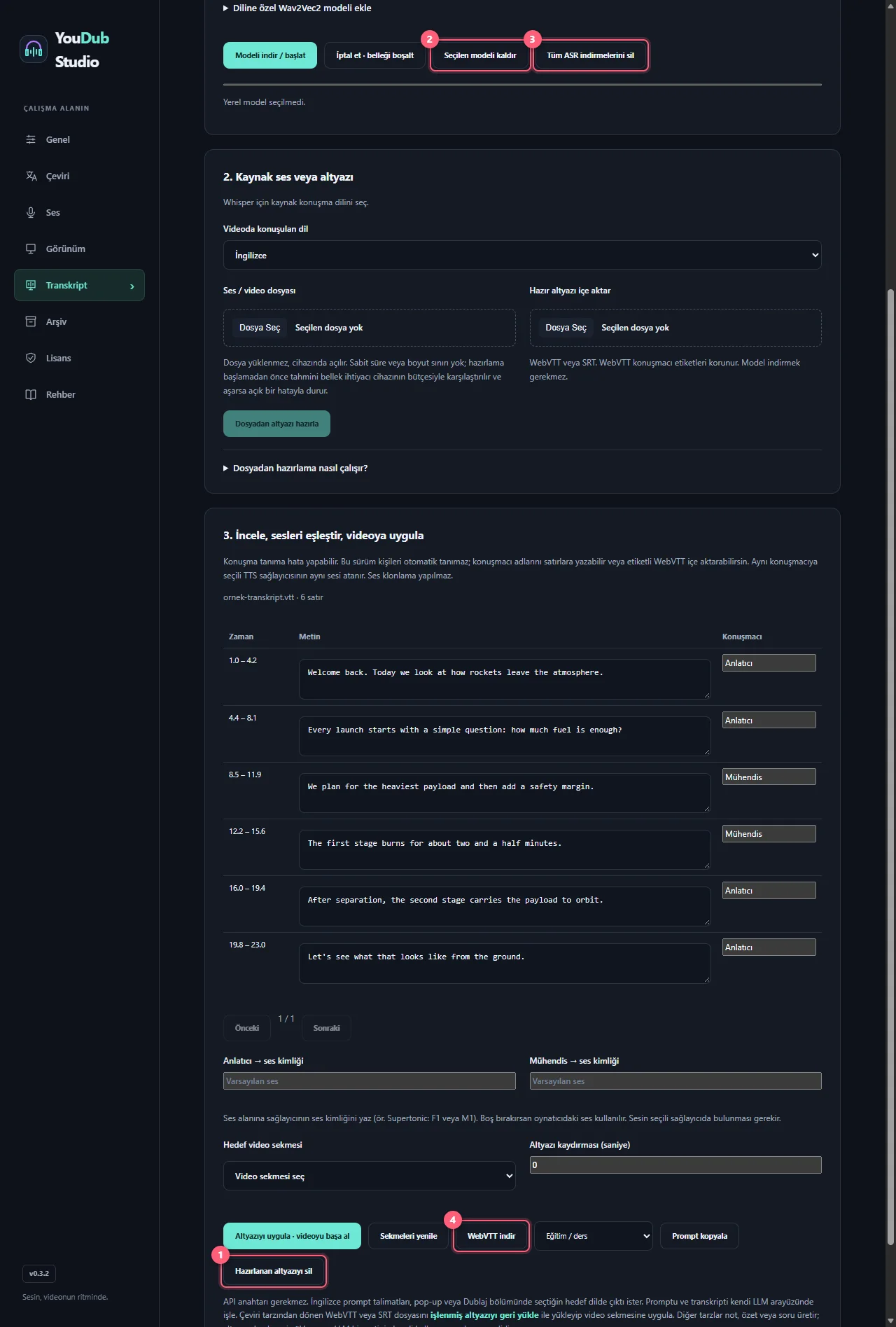
Task: Click 'Seçilen modeli kaldır' button
Action: coord(480,55)
